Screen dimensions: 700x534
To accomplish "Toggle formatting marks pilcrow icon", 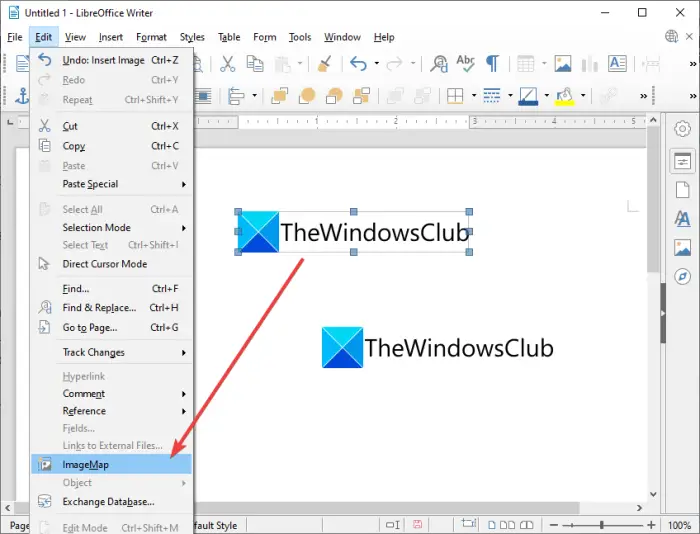I will pyautogui.click(x=492, y=64).
